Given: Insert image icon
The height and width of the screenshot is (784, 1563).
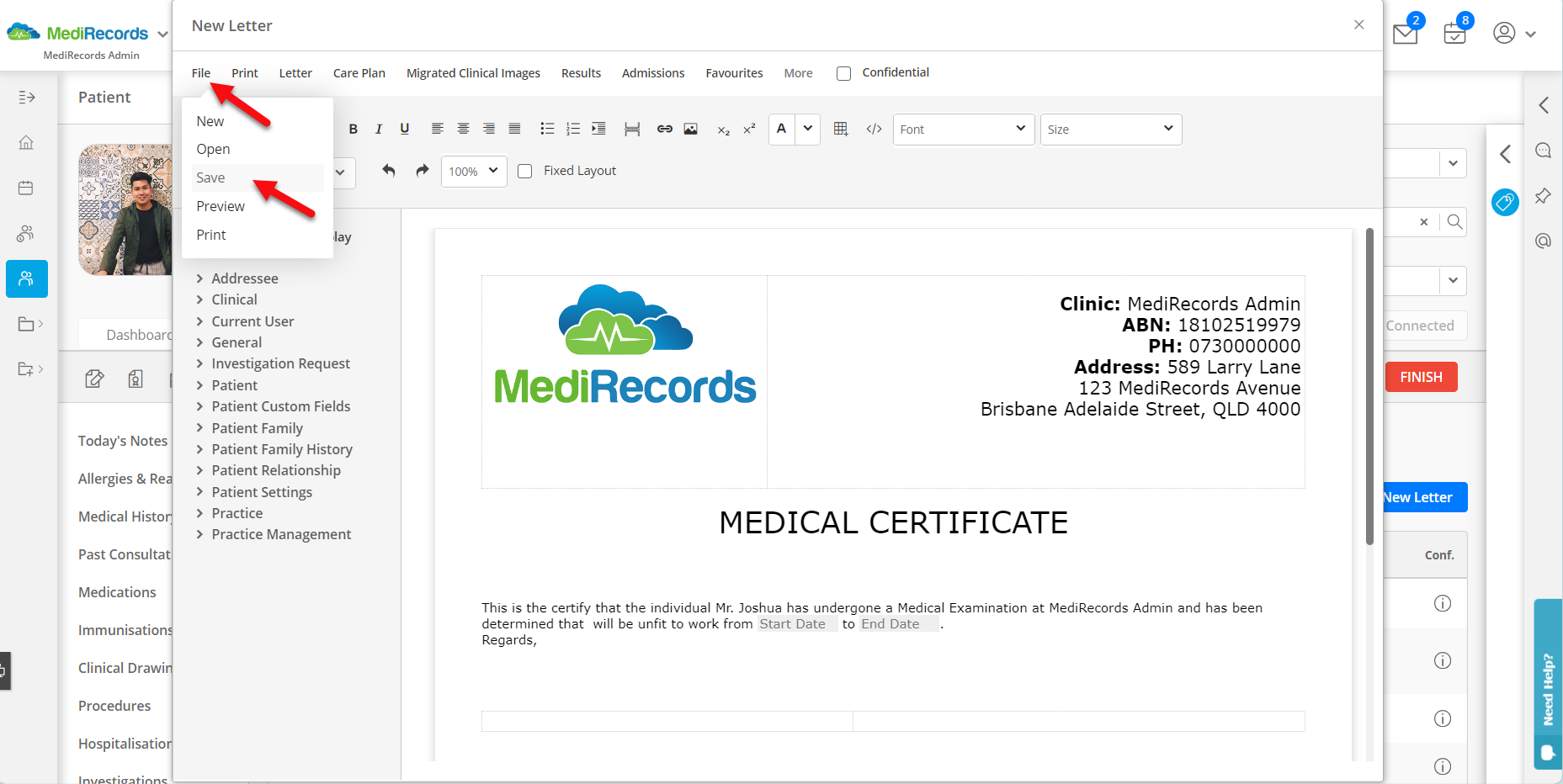Looking at the screenshot, I should [691, 129].
